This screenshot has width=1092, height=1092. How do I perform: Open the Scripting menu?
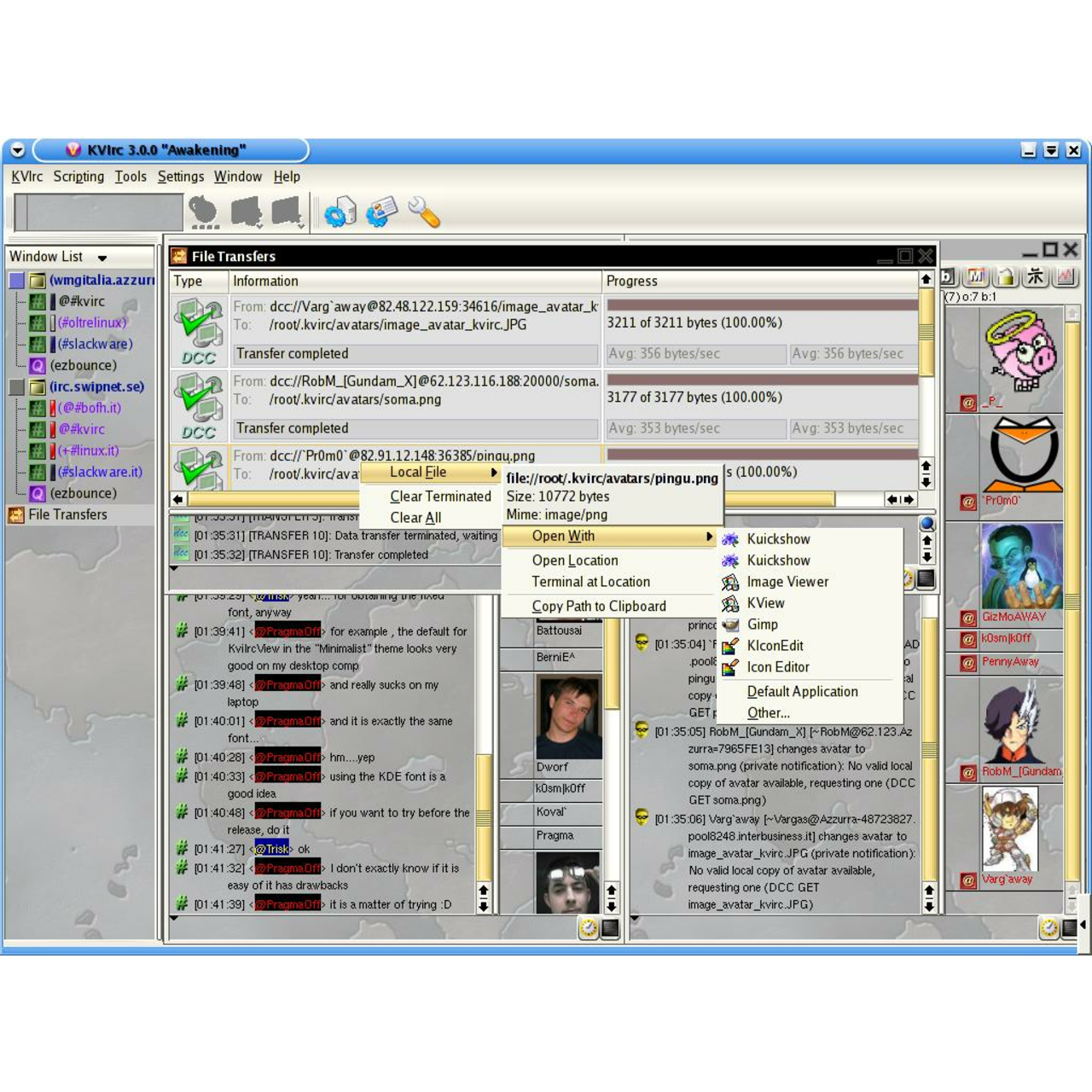78,177
